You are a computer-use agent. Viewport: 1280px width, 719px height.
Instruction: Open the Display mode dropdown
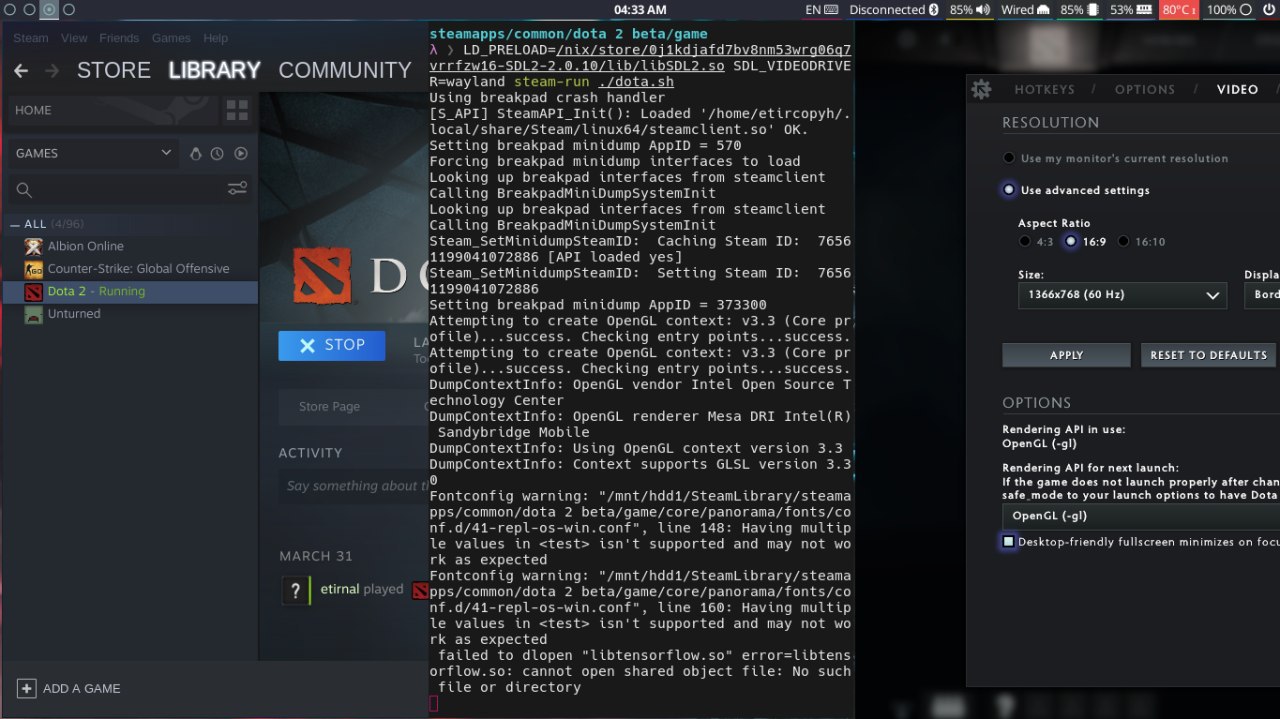[x=1261, y=295]
